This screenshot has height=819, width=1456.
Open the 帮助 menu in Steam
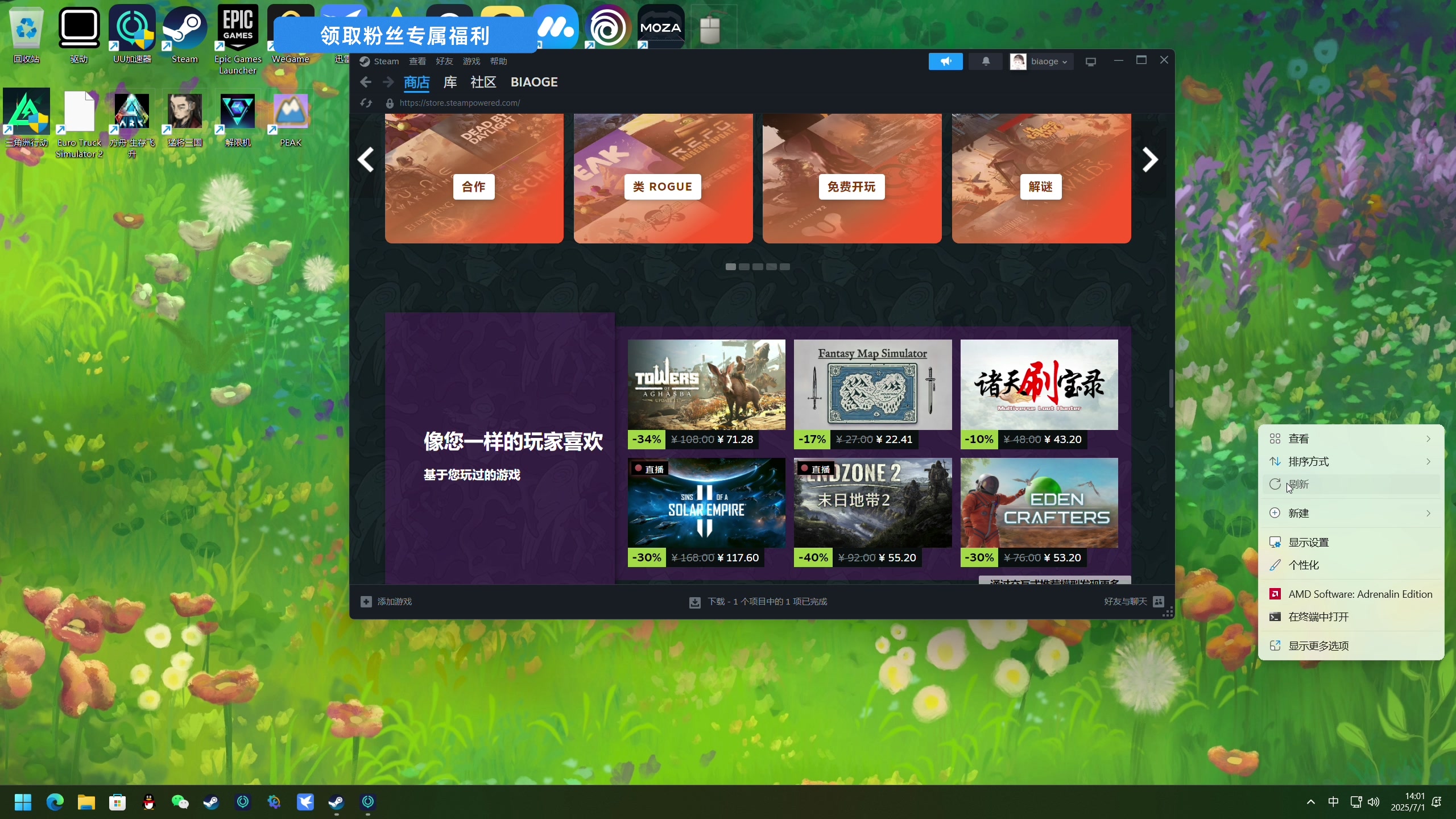pos(498,61)
